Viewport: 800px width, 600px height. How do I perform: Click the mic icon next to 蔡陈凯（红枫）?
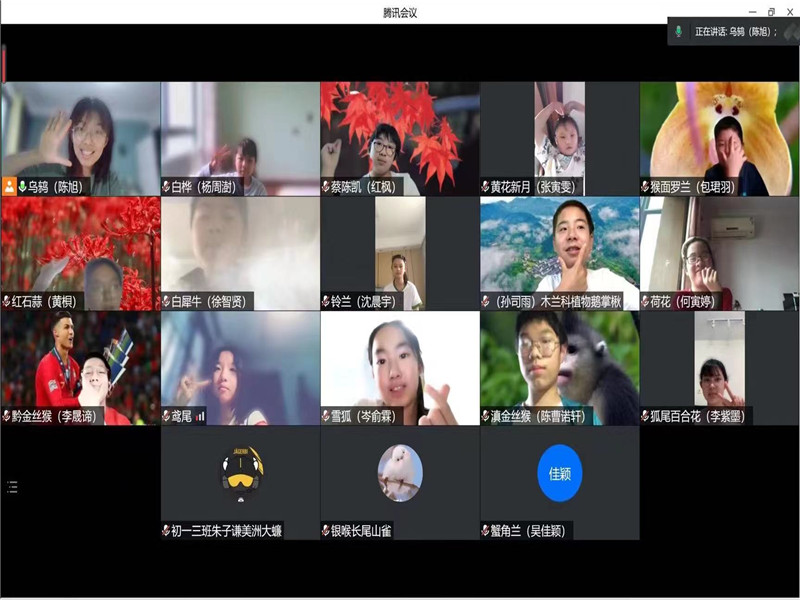coord(326,186)
